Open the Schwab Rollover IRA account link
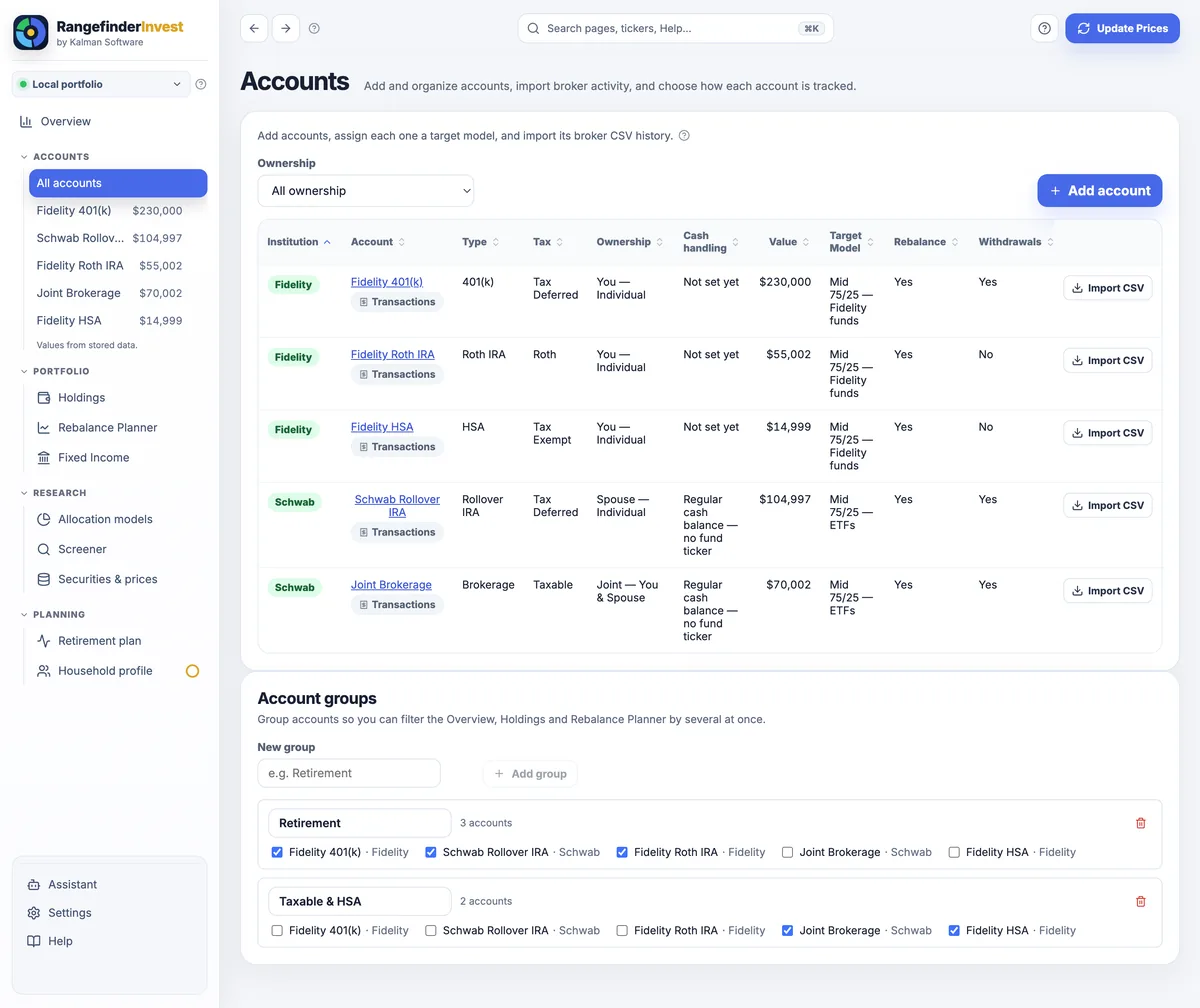The height and width of the screenshot is (1008, 1200). point(397,506)
